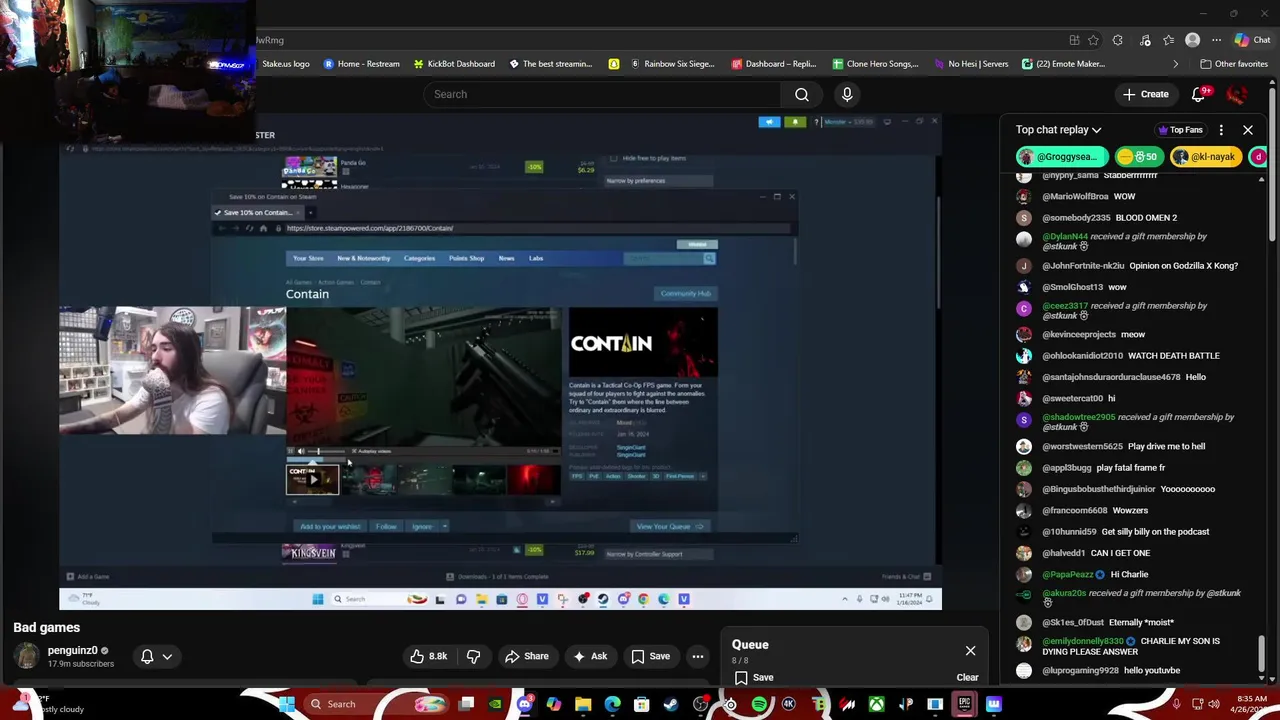1280x720 pixels.
Task: Launch Xbox app from the taskbar
Action: [x=876, y=704]
